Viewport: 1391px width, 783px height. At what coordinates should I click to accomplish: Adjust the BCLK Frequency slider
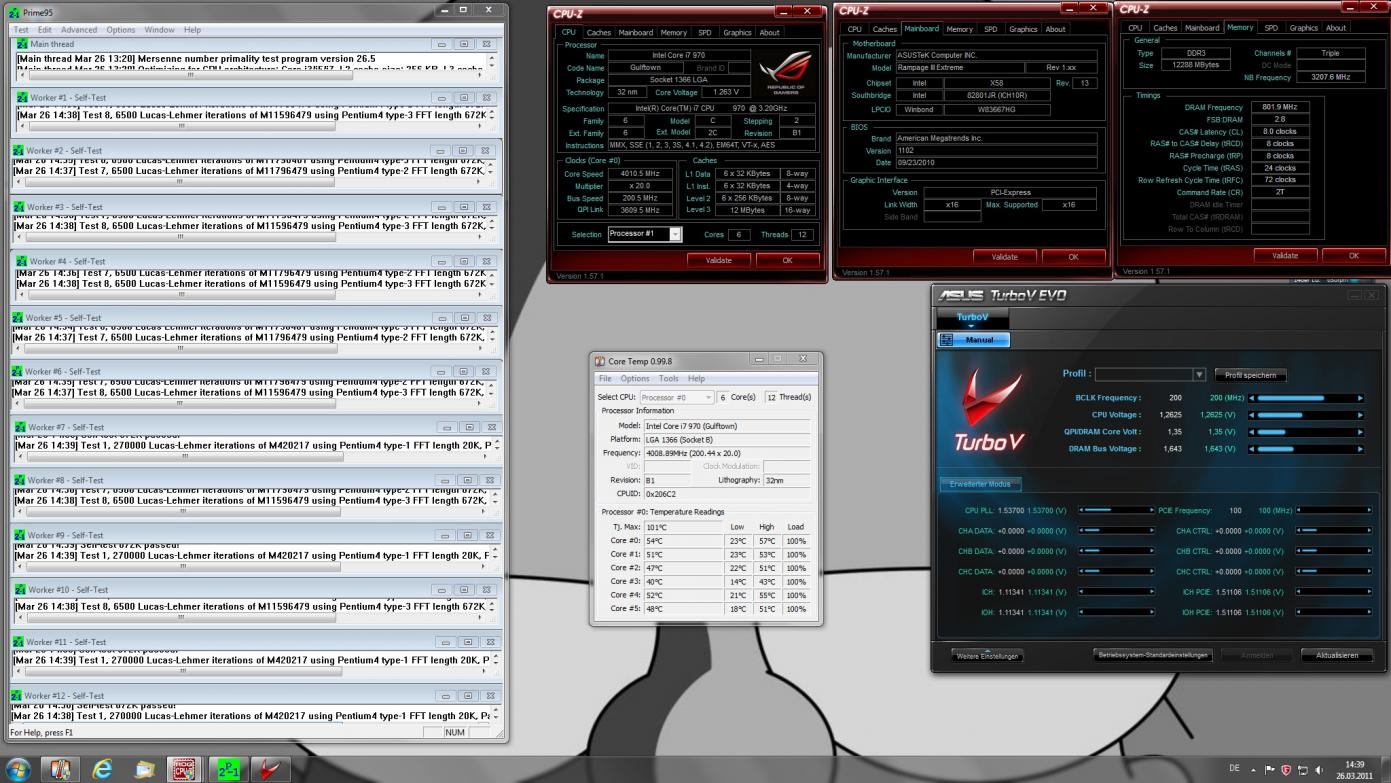(x=1305, y=398)
